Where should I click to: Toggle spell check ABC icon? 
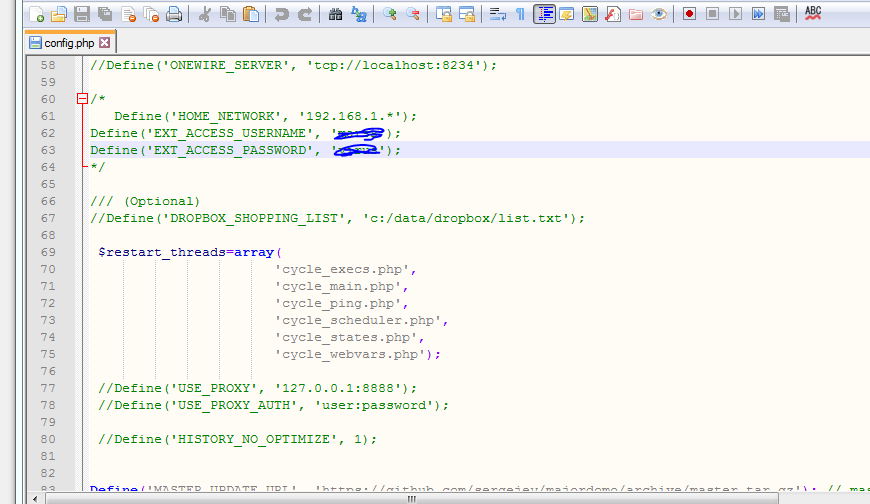813,13
